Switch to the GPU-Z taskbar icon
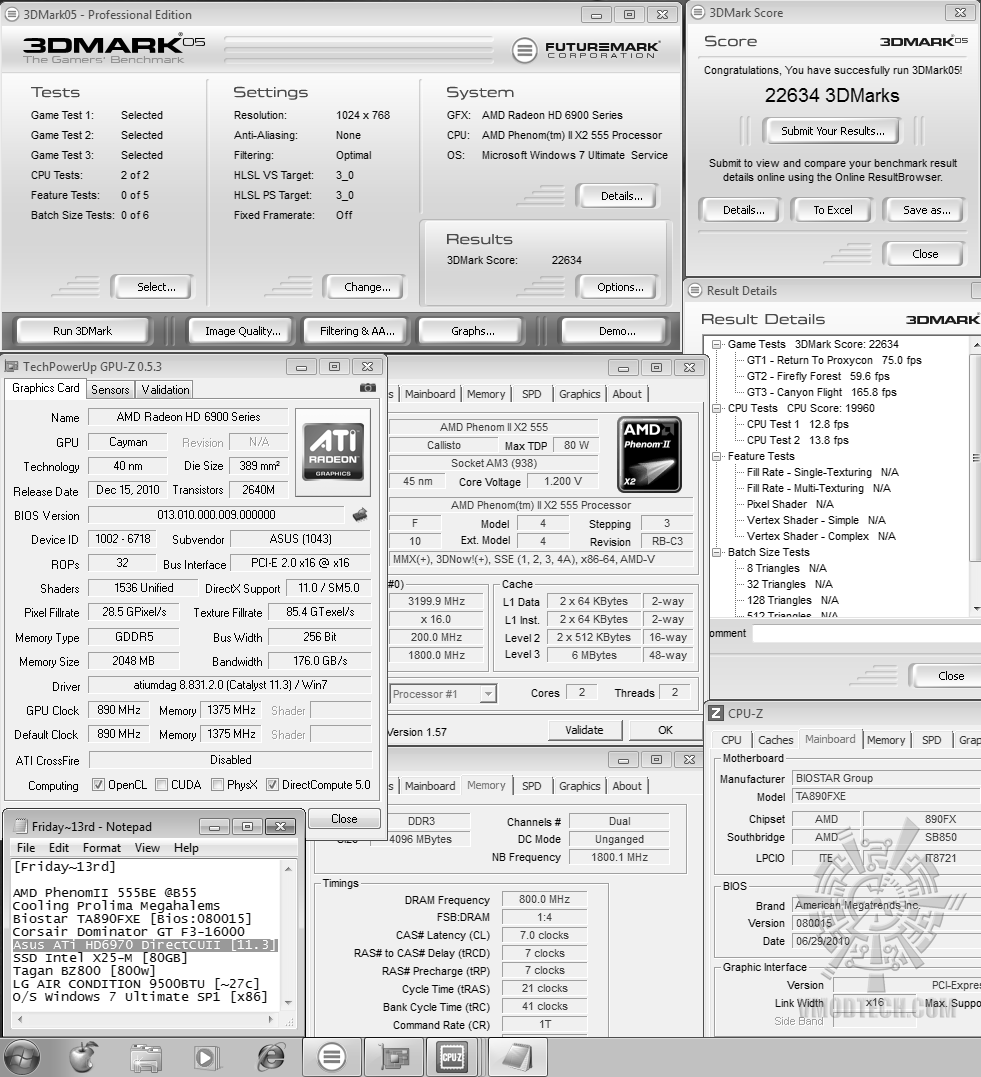 click(x=393, y=1057)
